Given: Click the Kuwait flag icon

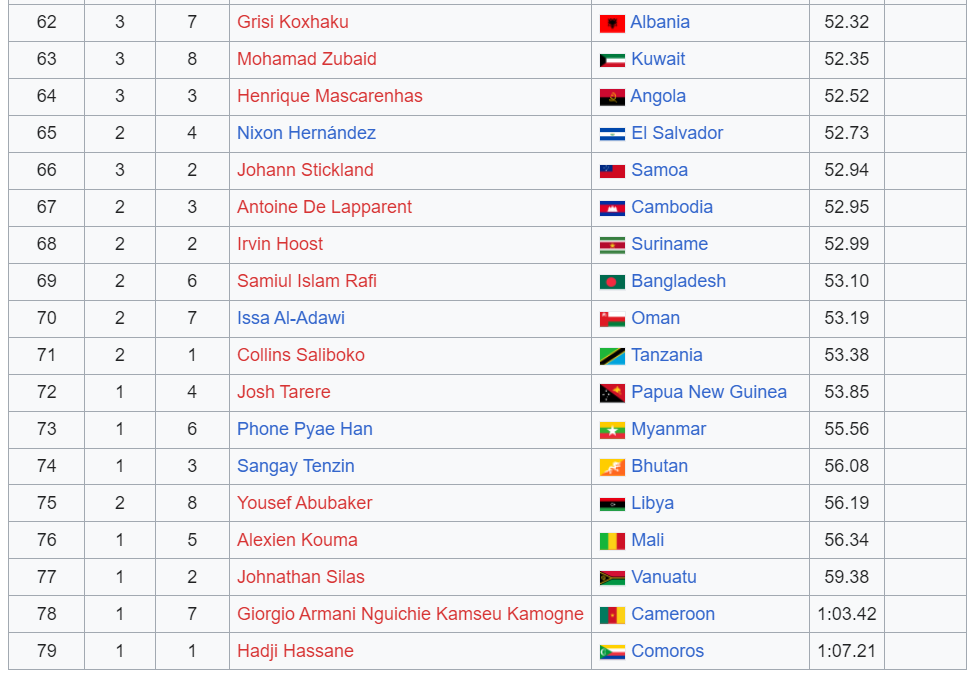Looking at the screenshot, I should (612, 60).
